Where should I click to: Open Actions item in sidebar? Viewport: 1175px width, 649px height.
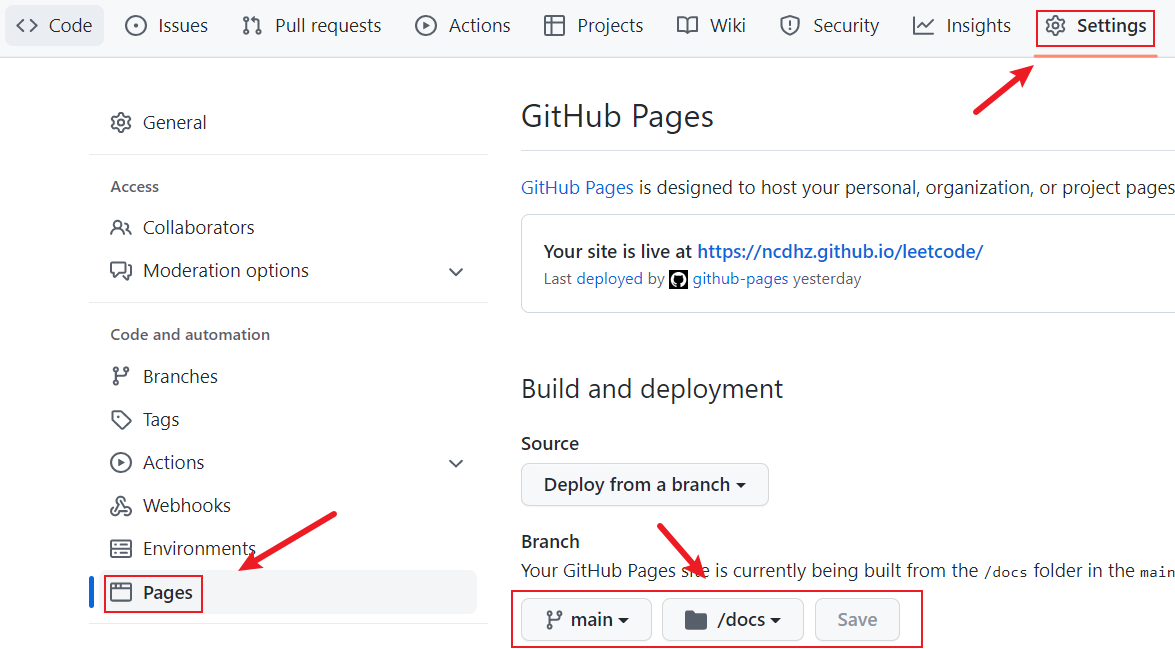click(x=288, y=462)
